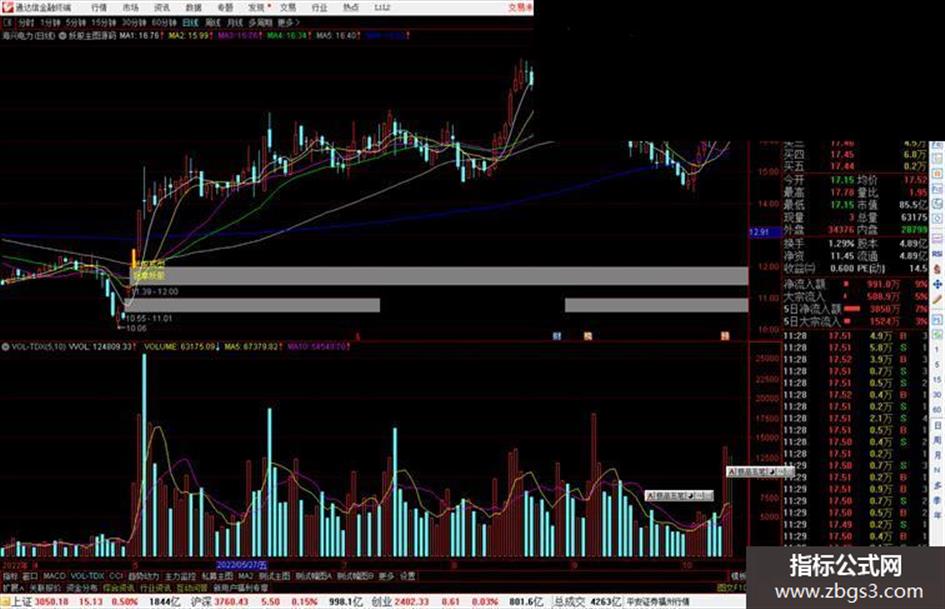
Task: Click the 11.39-12.00 gap label
Action: pos(155,292)
